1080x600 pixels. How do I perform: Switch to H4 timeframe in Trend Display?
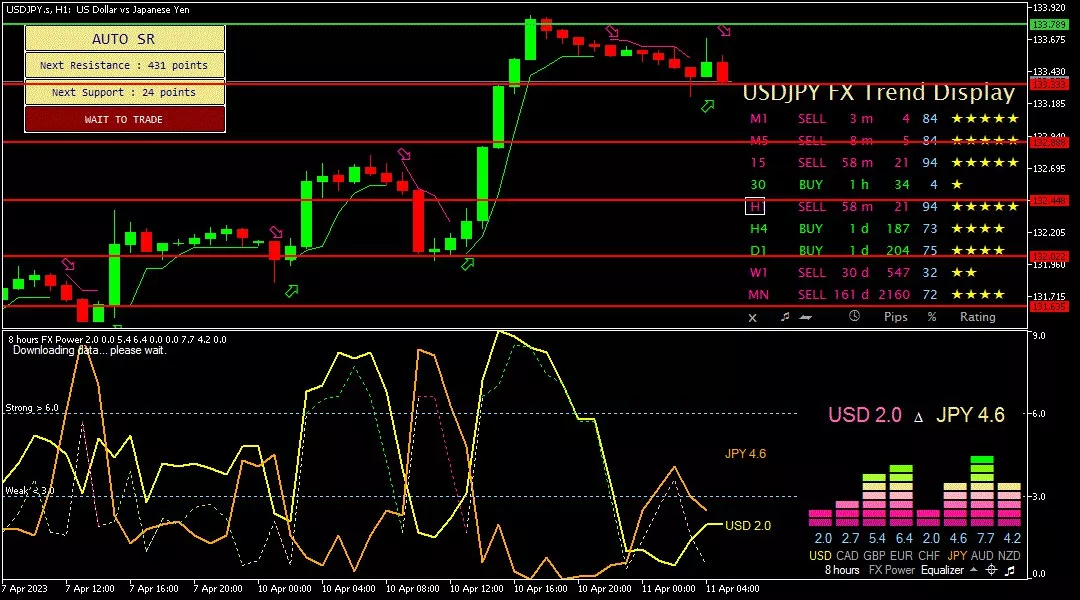[x=758, y=229]
